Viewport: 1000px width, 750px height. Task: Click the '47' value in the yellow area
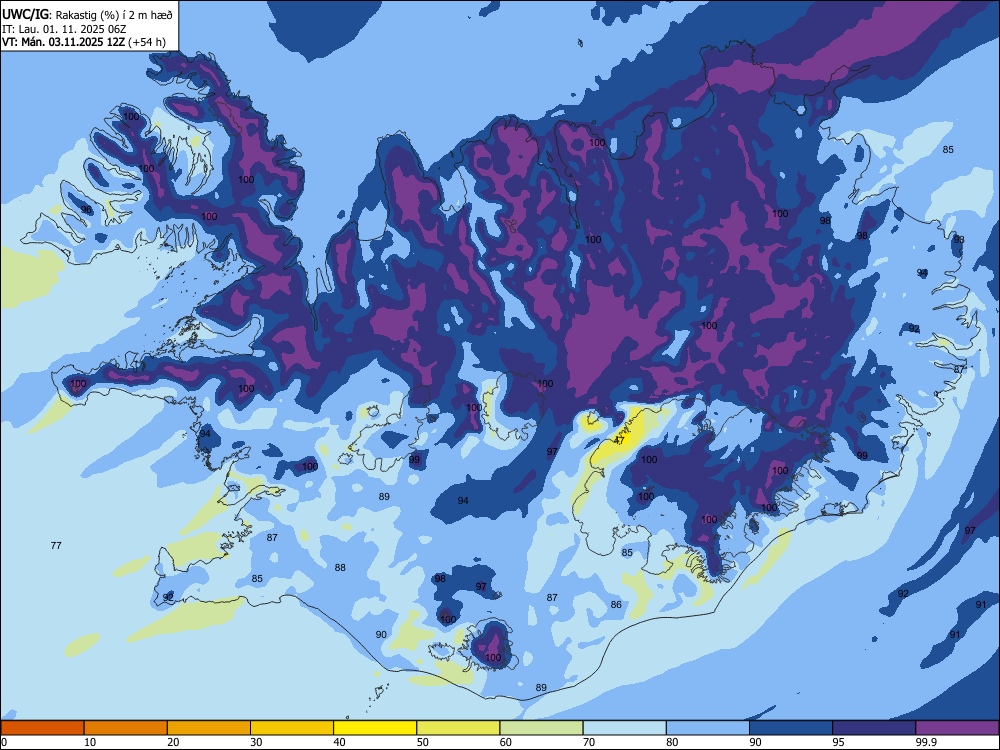[x=619, y=440]
